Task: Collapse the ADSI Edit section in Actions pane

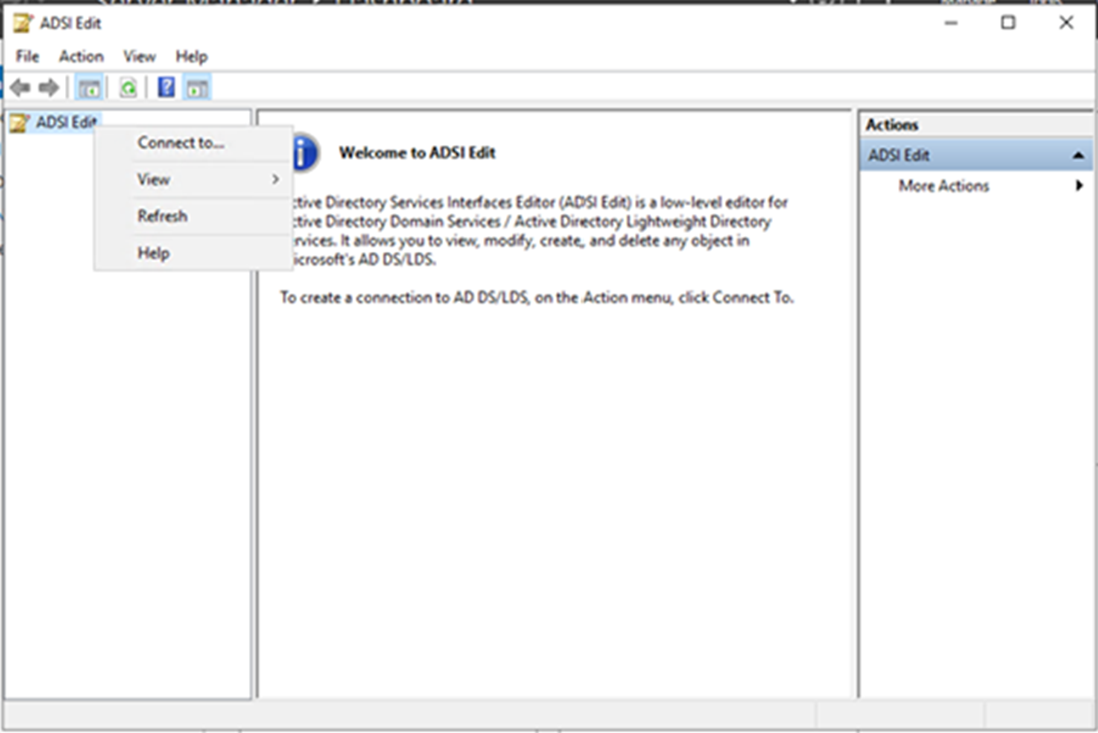Action: pos(1078,155)
